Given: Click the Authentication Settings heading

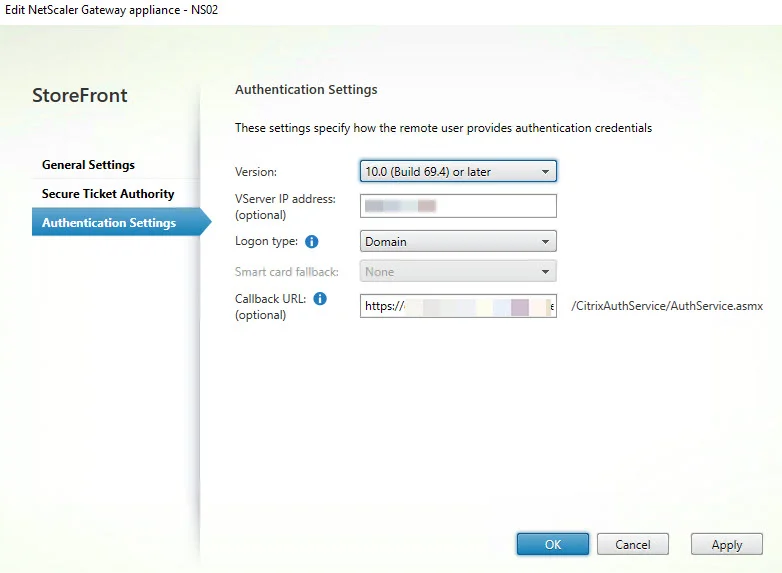Looking at the screenshot, I should pos(306,89).
